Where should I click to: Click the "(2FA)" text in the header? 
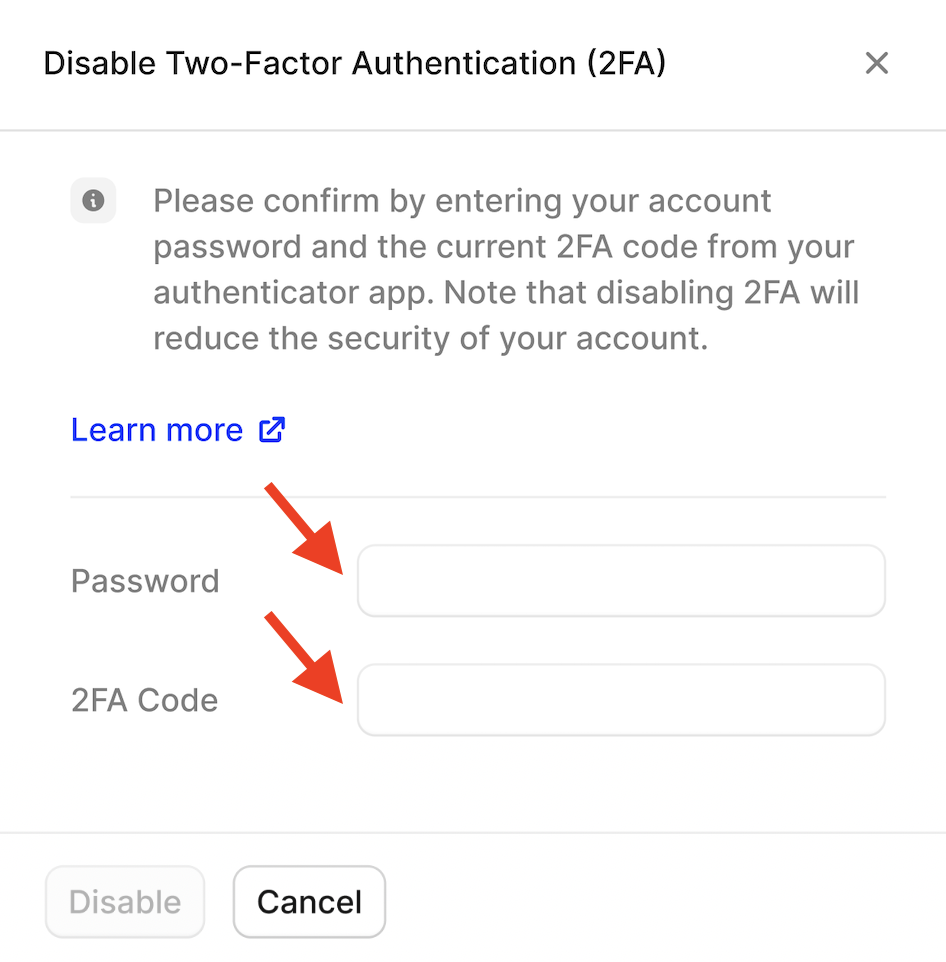click(x=626, y=63)
